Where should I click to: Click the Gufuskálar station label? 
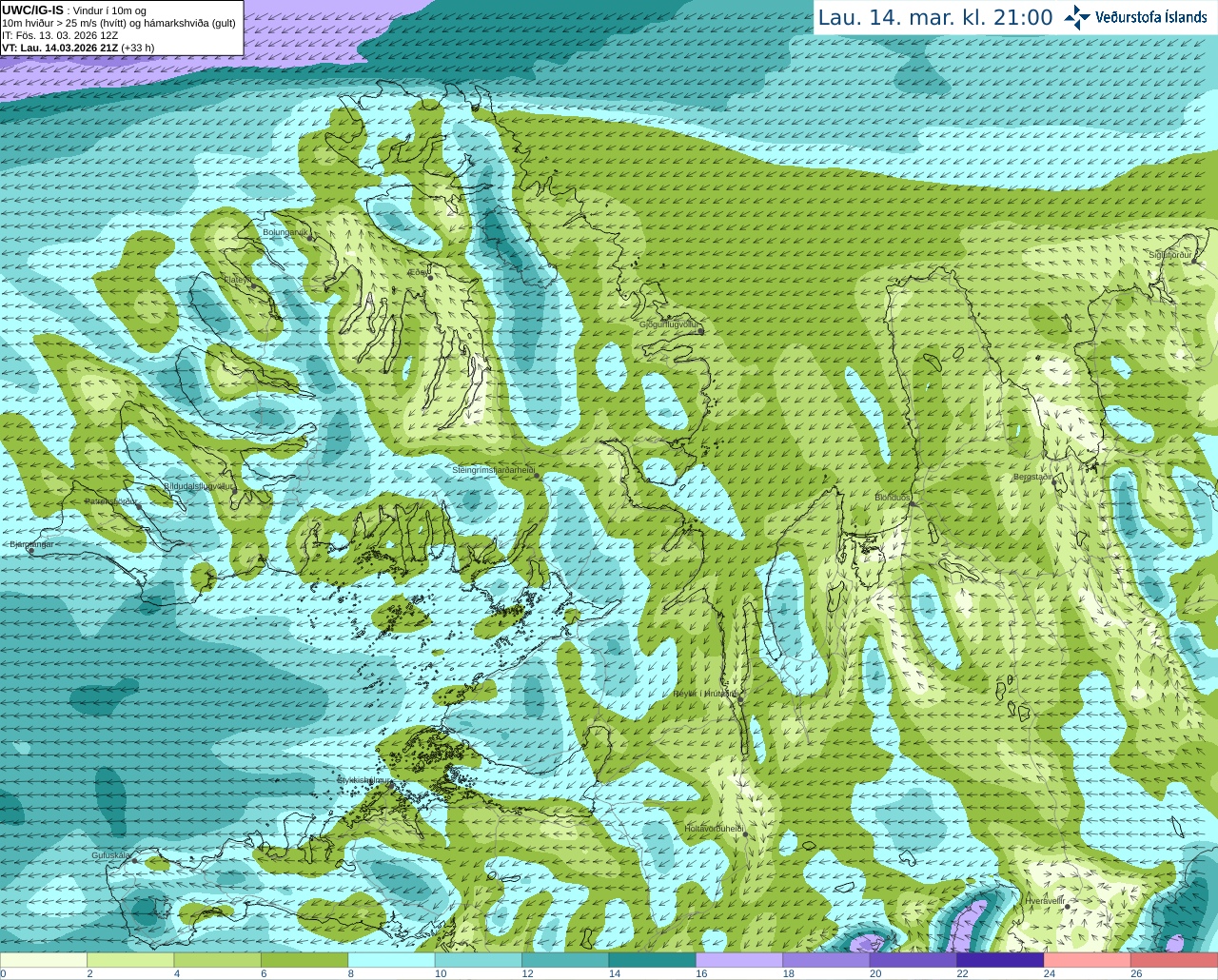pos(110,855)
